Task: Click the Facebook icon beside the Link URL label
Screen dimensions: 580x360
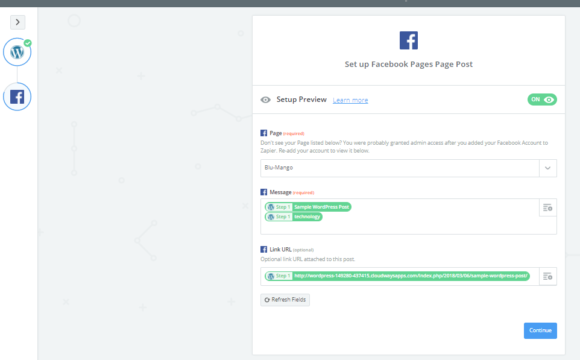Action: pyautogui.click(x=263, y=249)
